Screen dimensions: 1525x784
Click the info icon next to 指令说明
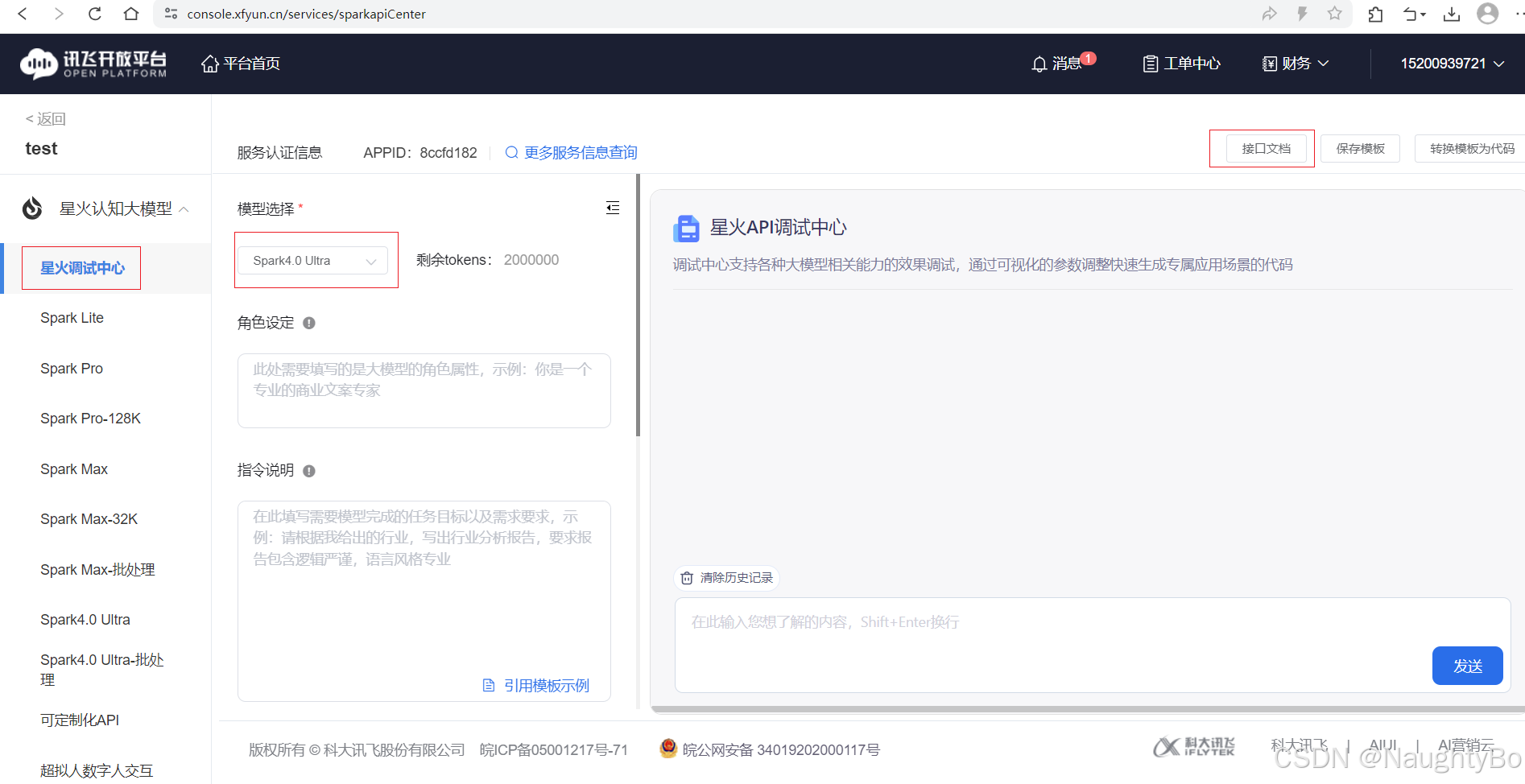pyautogui.click(x=309, y=471)
